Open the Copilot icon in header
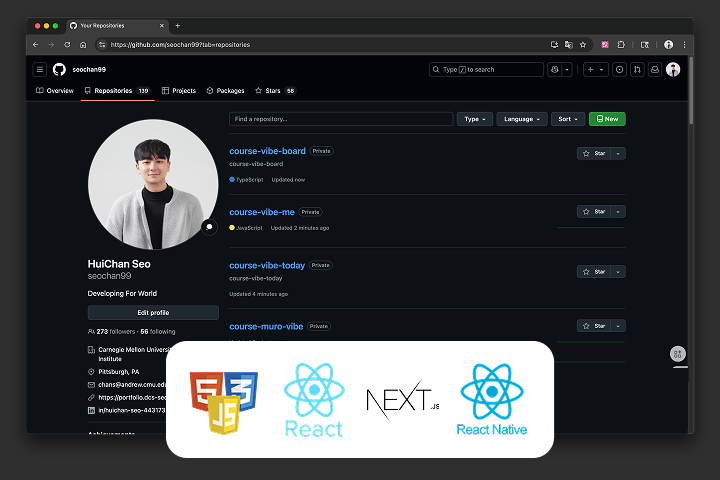The width and height of the screenshot is (720, 480). [555, 69]
